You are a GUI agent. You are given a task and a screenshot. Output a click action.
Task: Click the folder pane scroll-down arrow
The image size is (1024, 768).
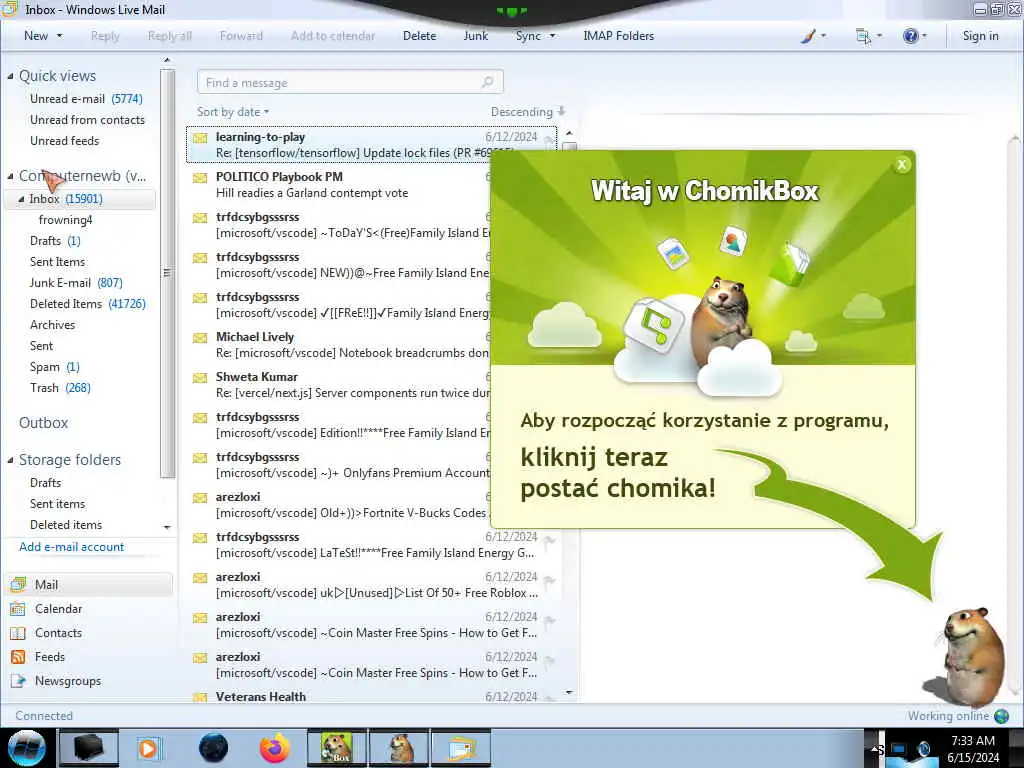[167, 526]
